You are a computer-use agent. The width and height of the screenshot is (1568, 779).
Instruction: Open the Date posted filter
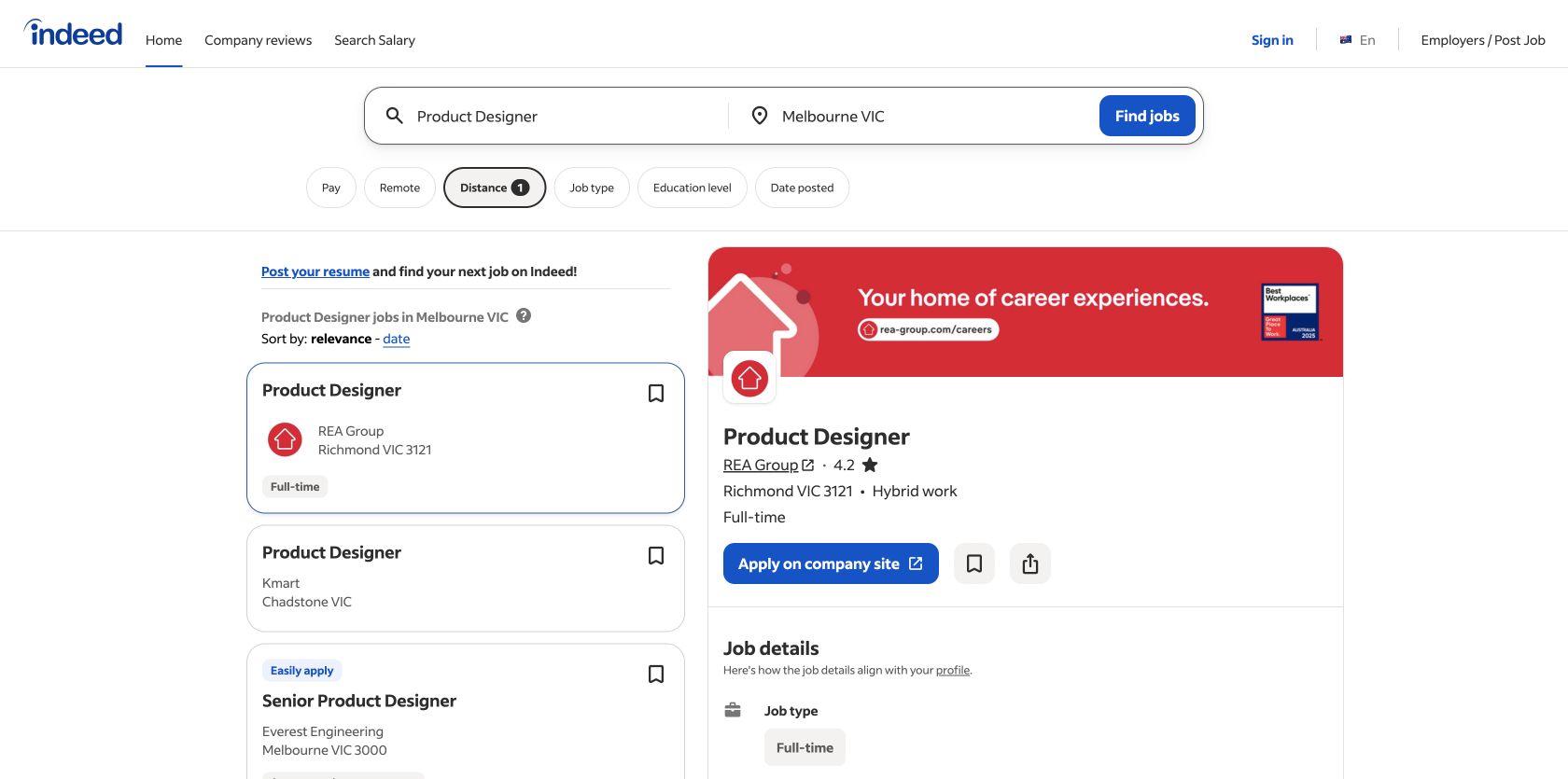click(x=802, y=188)
